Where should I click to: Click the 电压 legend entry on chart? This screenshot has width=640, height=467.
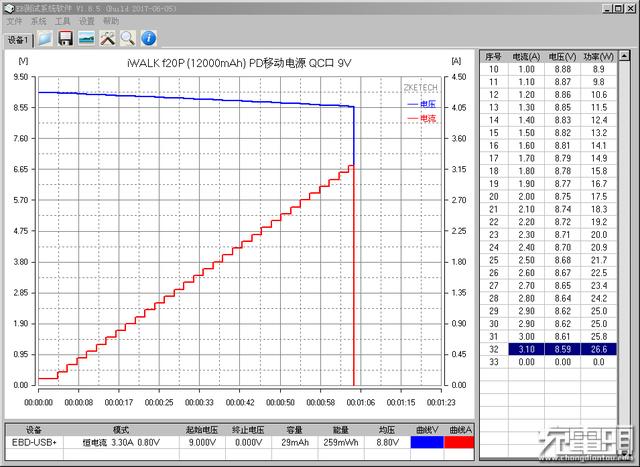coord(422,105)
